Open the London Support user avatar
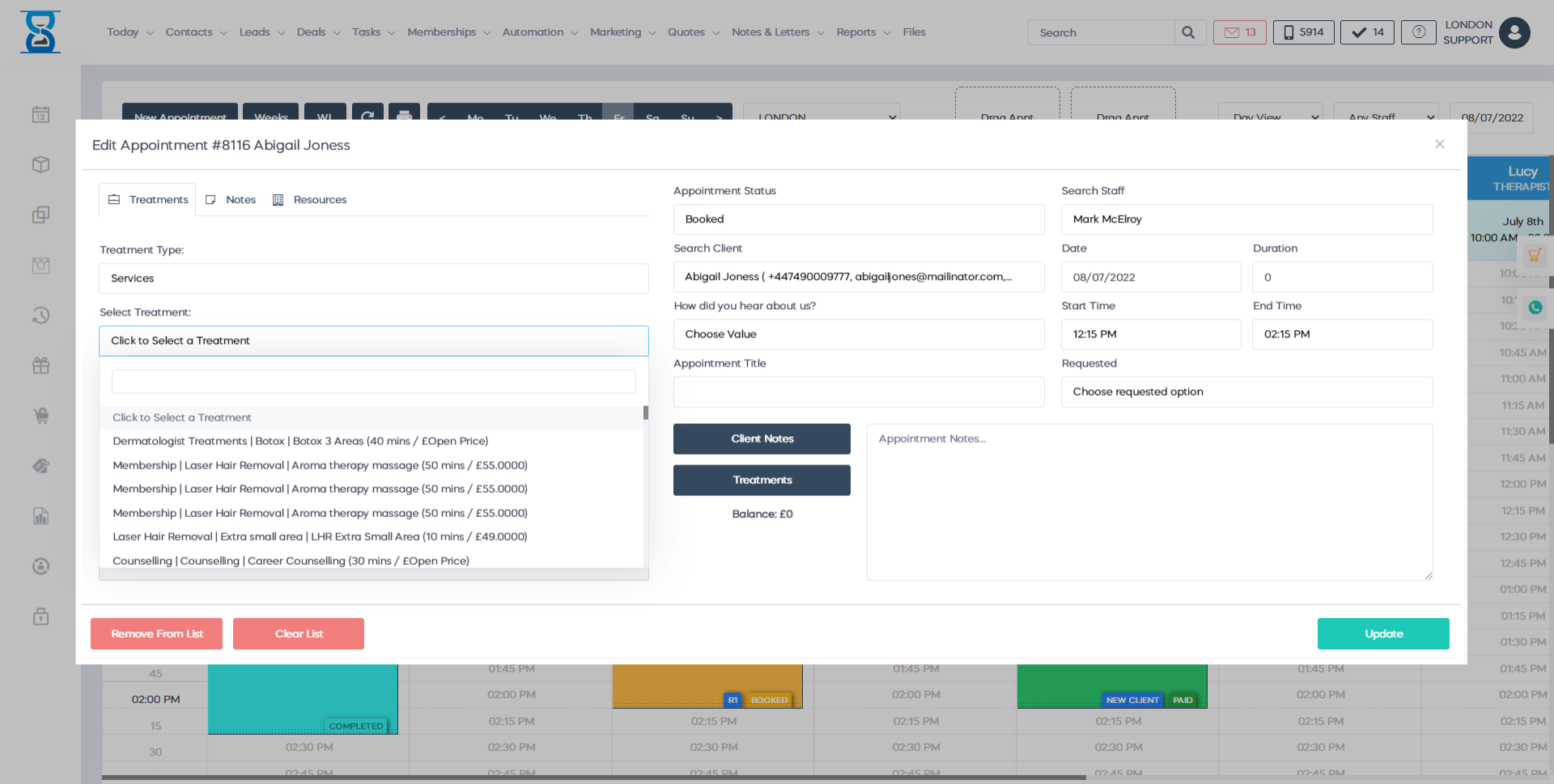1554x784 pixels. coord(1514,33)
